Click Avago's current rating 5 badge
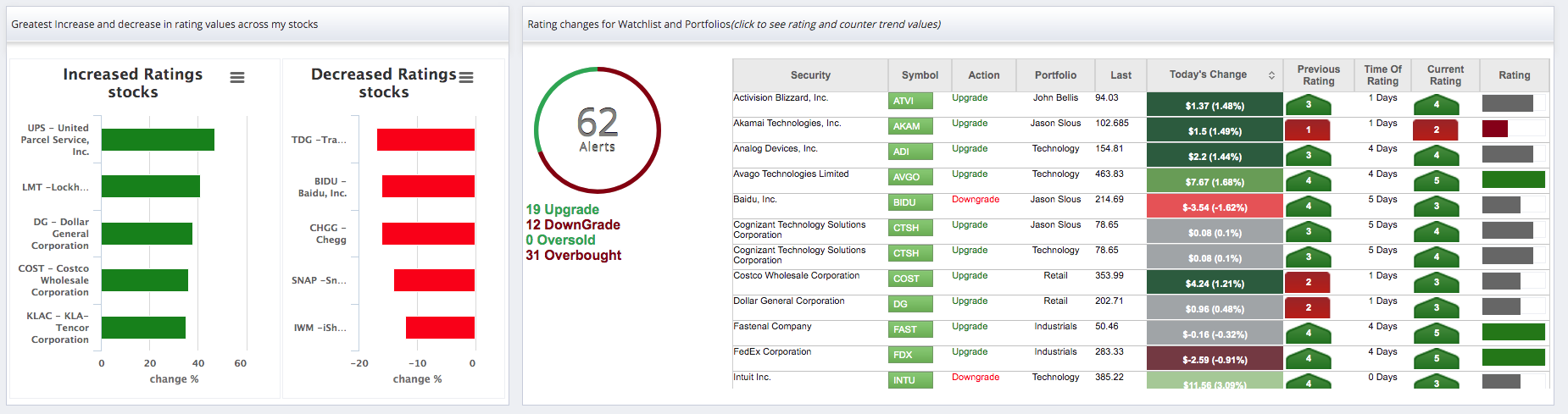 point(1436,180)
